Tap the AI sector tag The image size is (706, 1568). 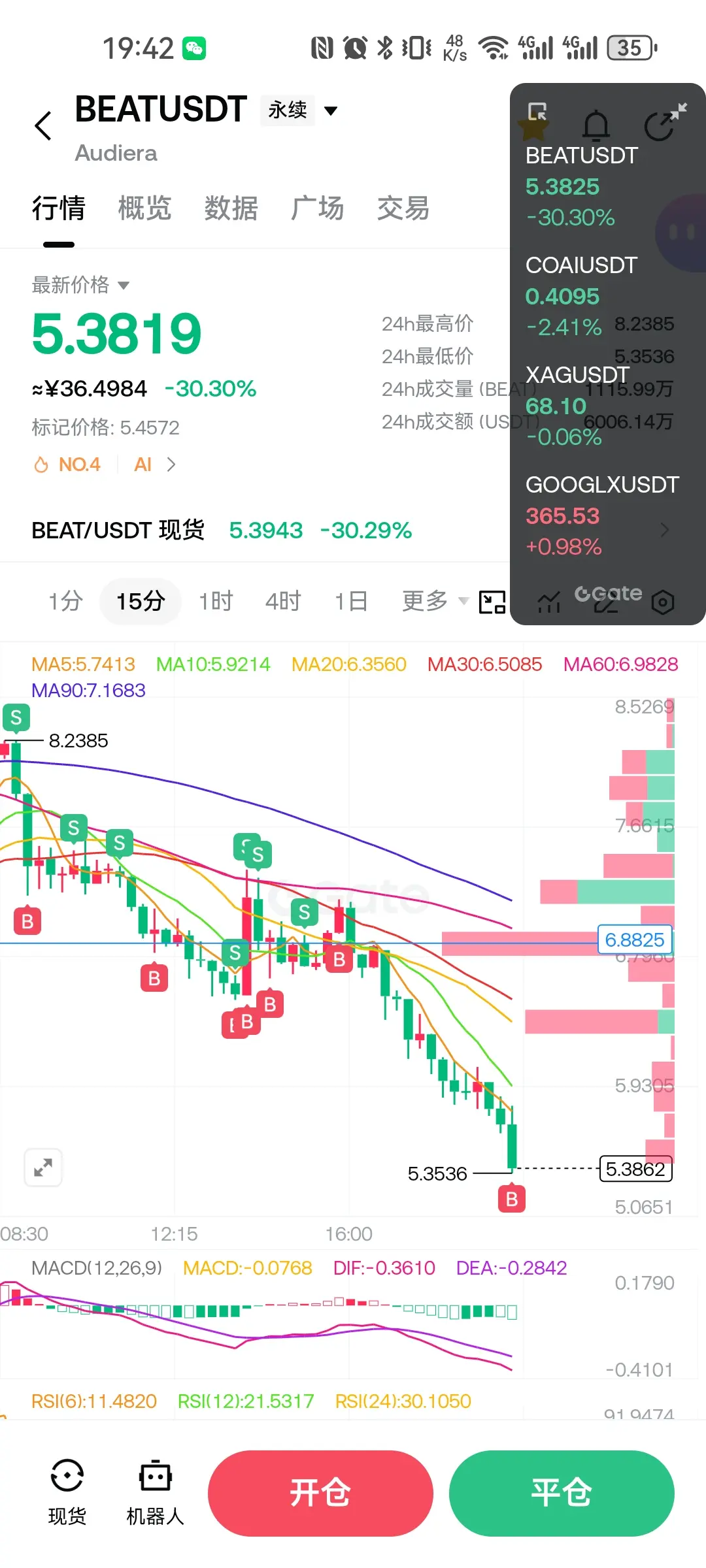[x=143, y=465]
